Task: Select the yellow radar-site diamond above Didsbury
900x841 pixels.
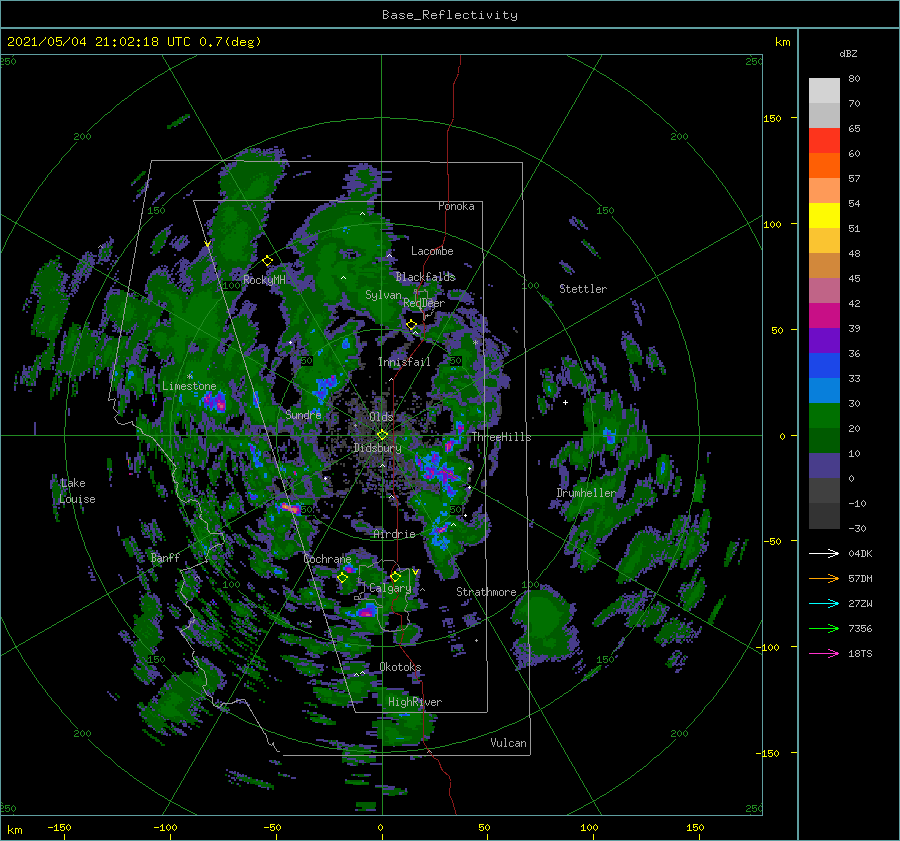Action: [382, 435]
